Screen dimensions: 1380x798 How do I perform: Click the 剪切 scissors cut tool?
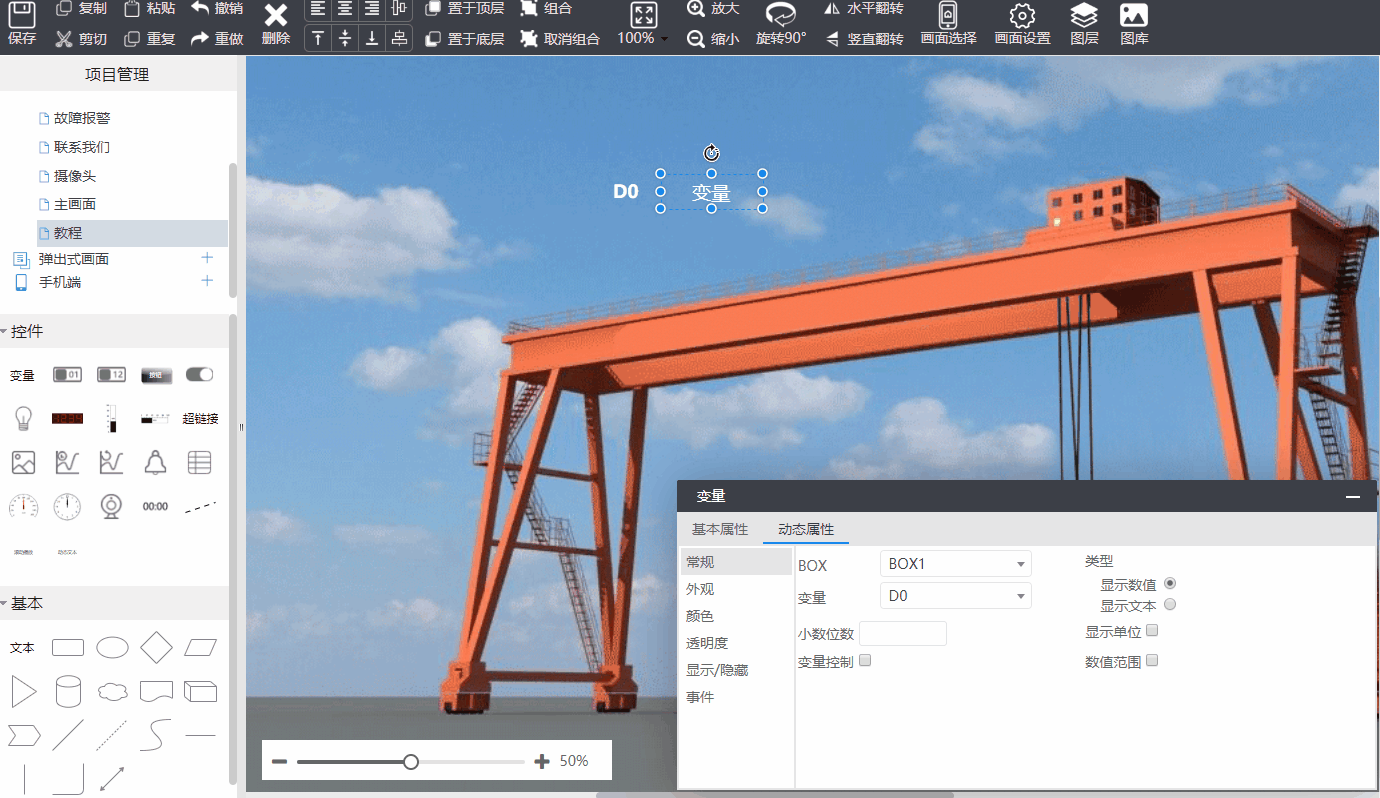(64, 39)
